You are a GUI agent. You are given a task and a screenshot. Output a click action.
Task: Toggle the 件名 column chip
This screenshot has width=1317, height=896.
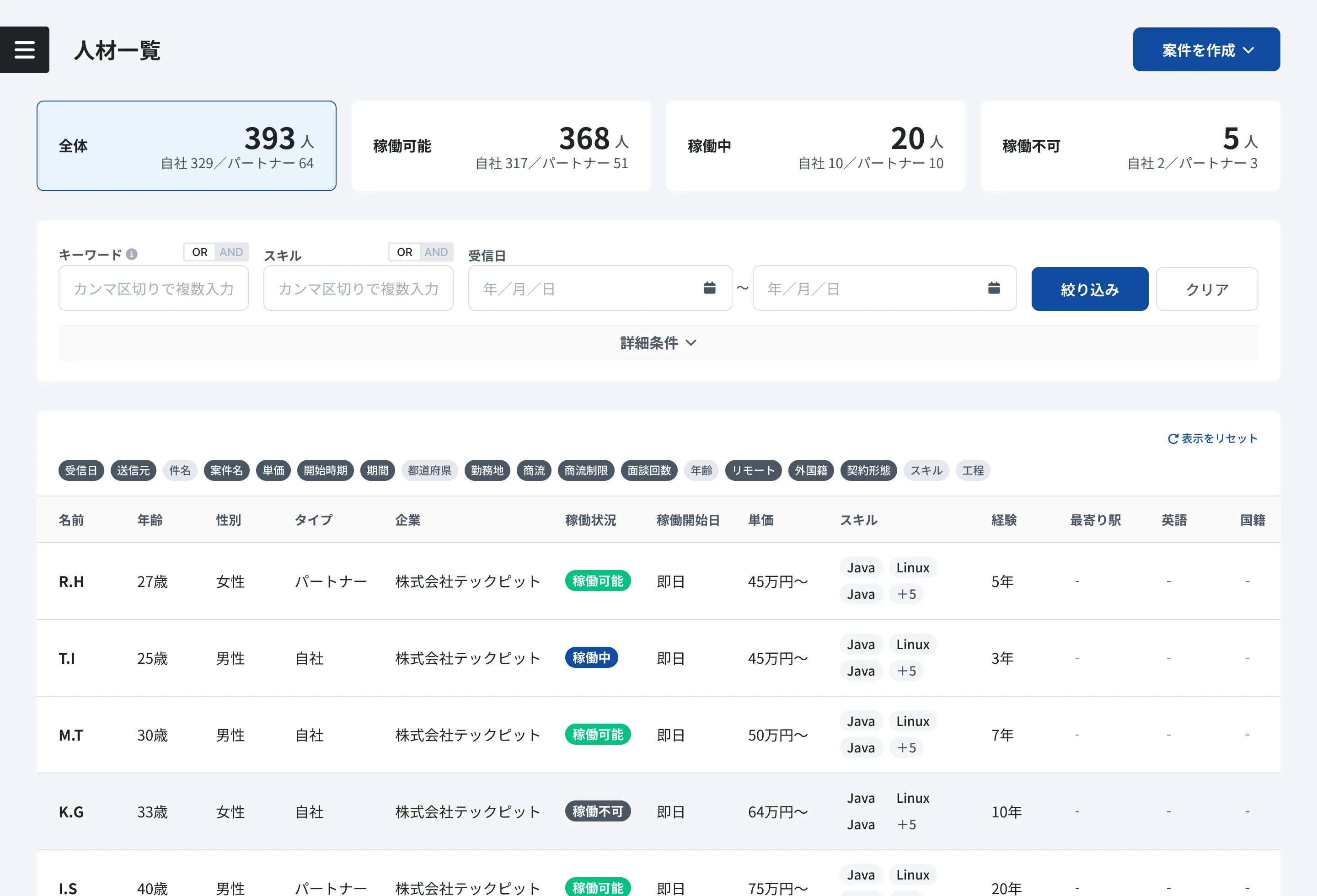(x=180, y=470)
